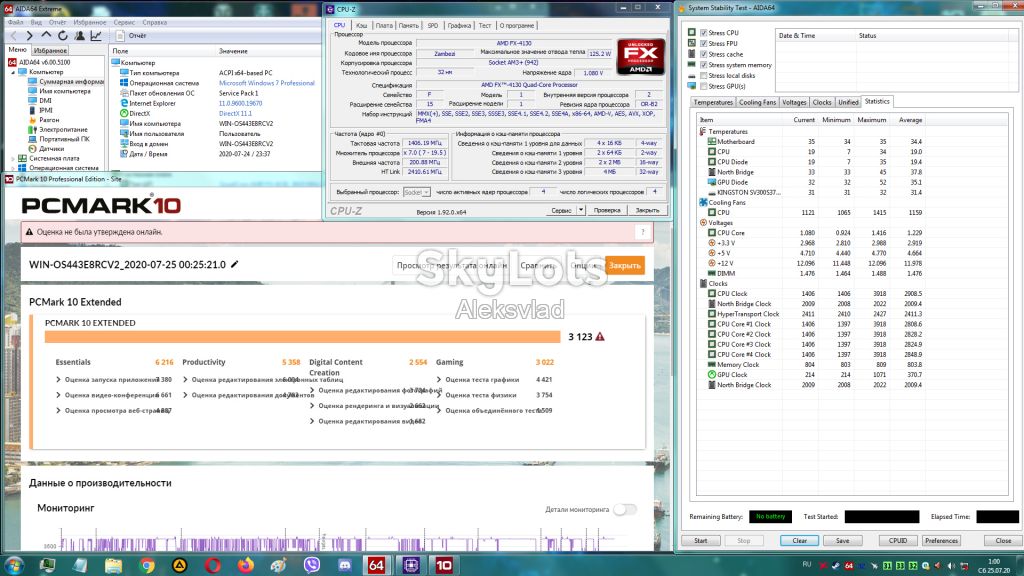This screenshot has width=1024, height=576.
Task: Collapse the Компьютер tree node in AIDA64
Action: [12, 72]
